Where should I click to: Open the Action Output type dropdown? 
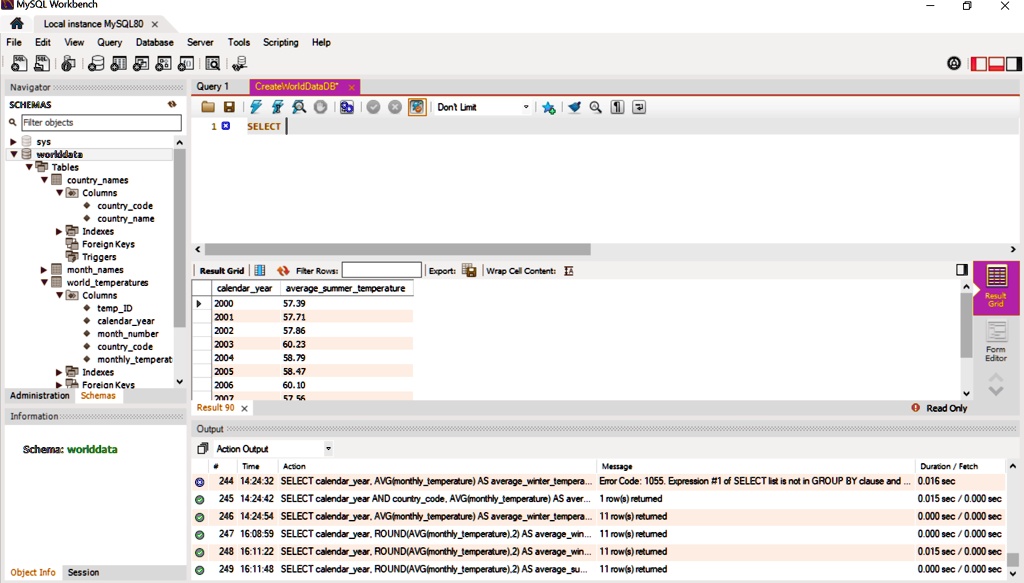[x=328, y=449]
